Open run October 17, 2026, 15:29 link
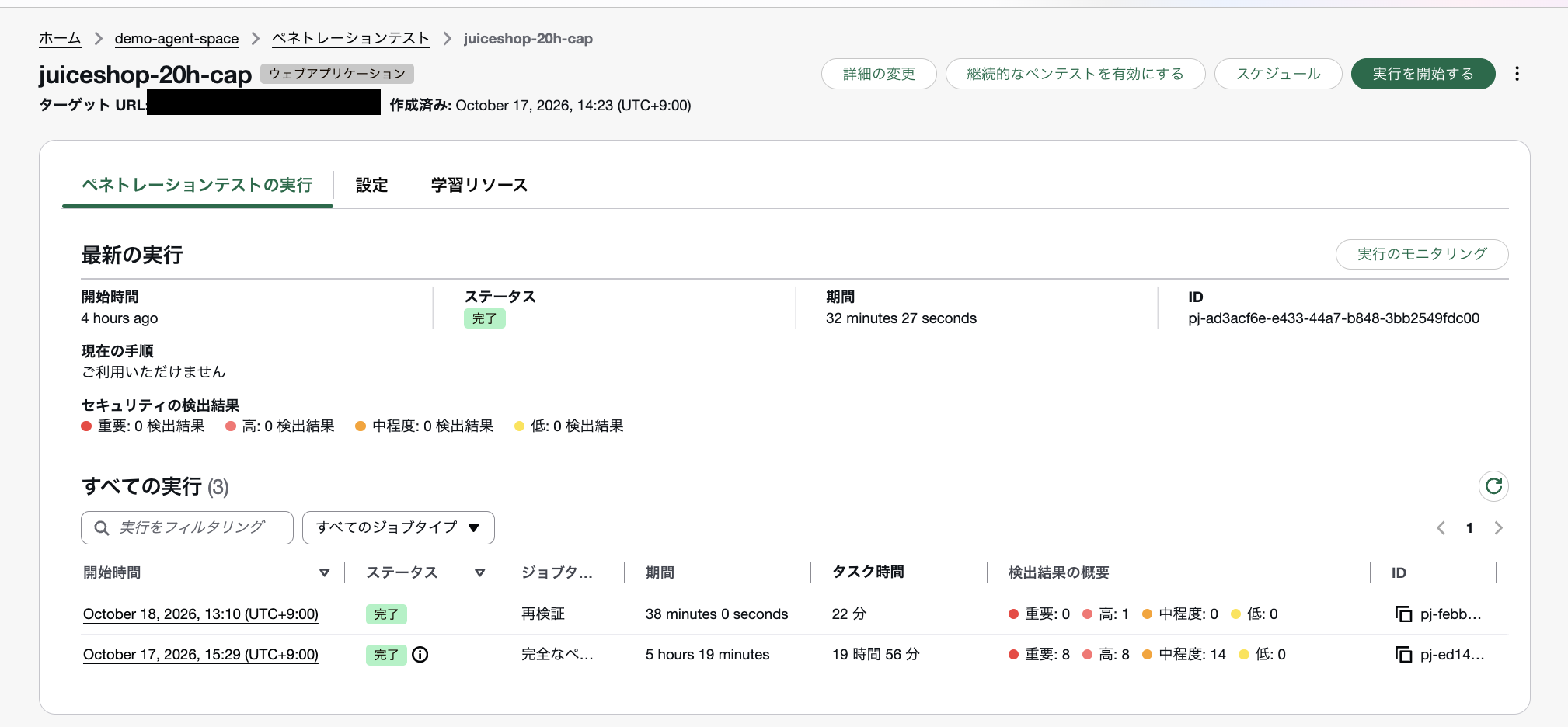 click(200, 655)
